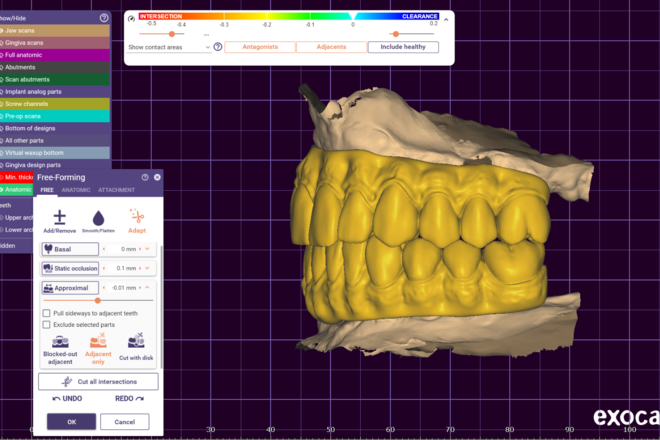Switch to the ATTACHMENT tab
The width and height of the screenshot is (660, 440).
[x=117, y=190]
